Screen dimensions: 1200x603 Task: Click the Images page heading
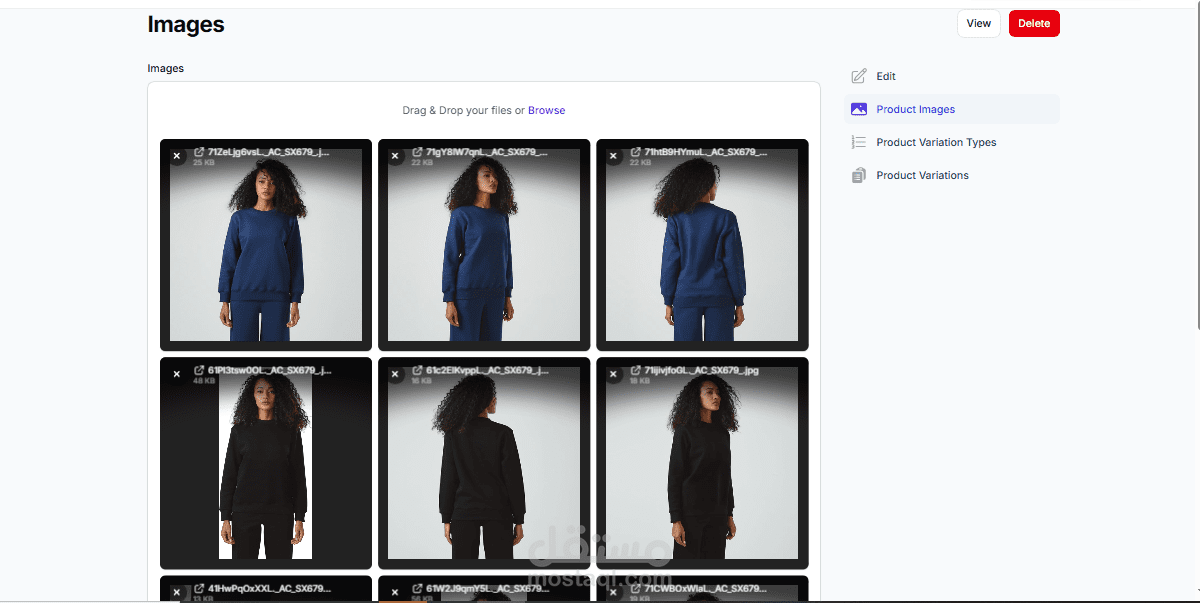tap(186, 25)
